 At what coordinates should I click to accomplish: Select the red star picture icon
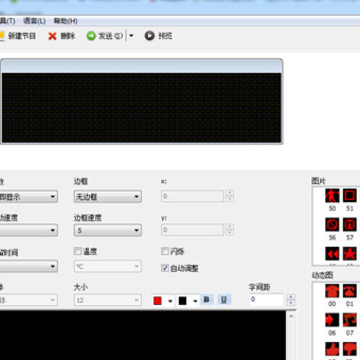click(350, 254)
